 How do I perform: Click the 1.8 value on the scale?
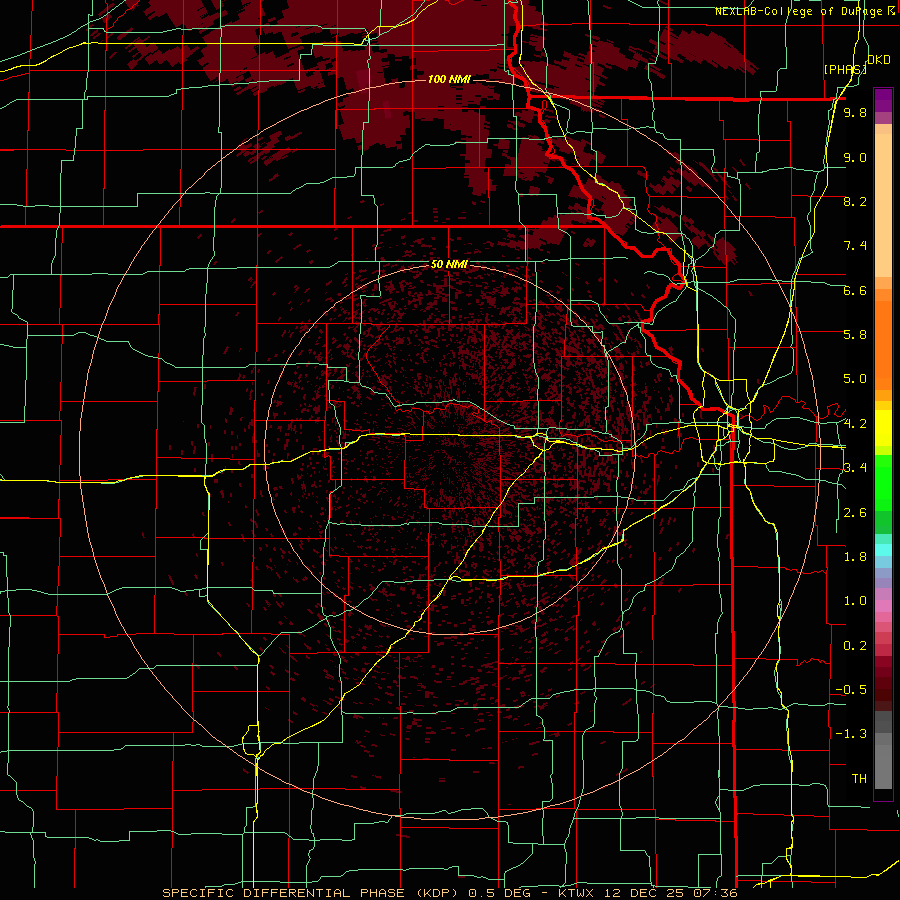(855, 557)
